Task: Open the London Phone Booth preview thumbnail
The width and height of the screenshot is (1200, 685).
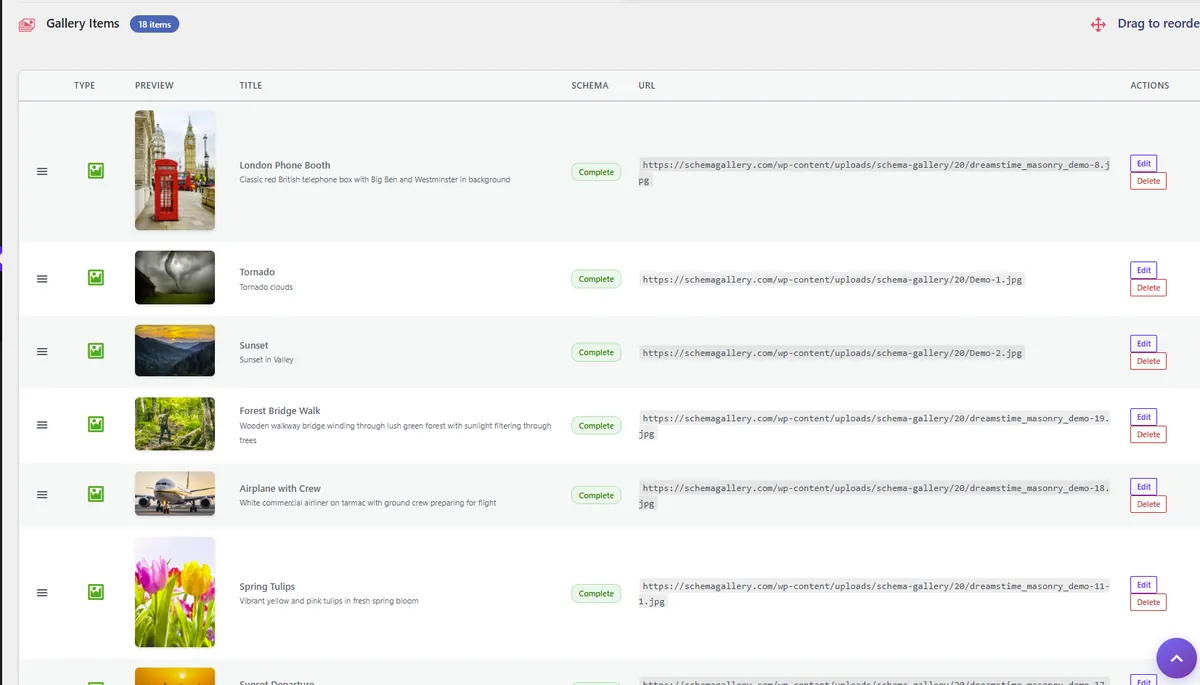Action: click(175, 170)
